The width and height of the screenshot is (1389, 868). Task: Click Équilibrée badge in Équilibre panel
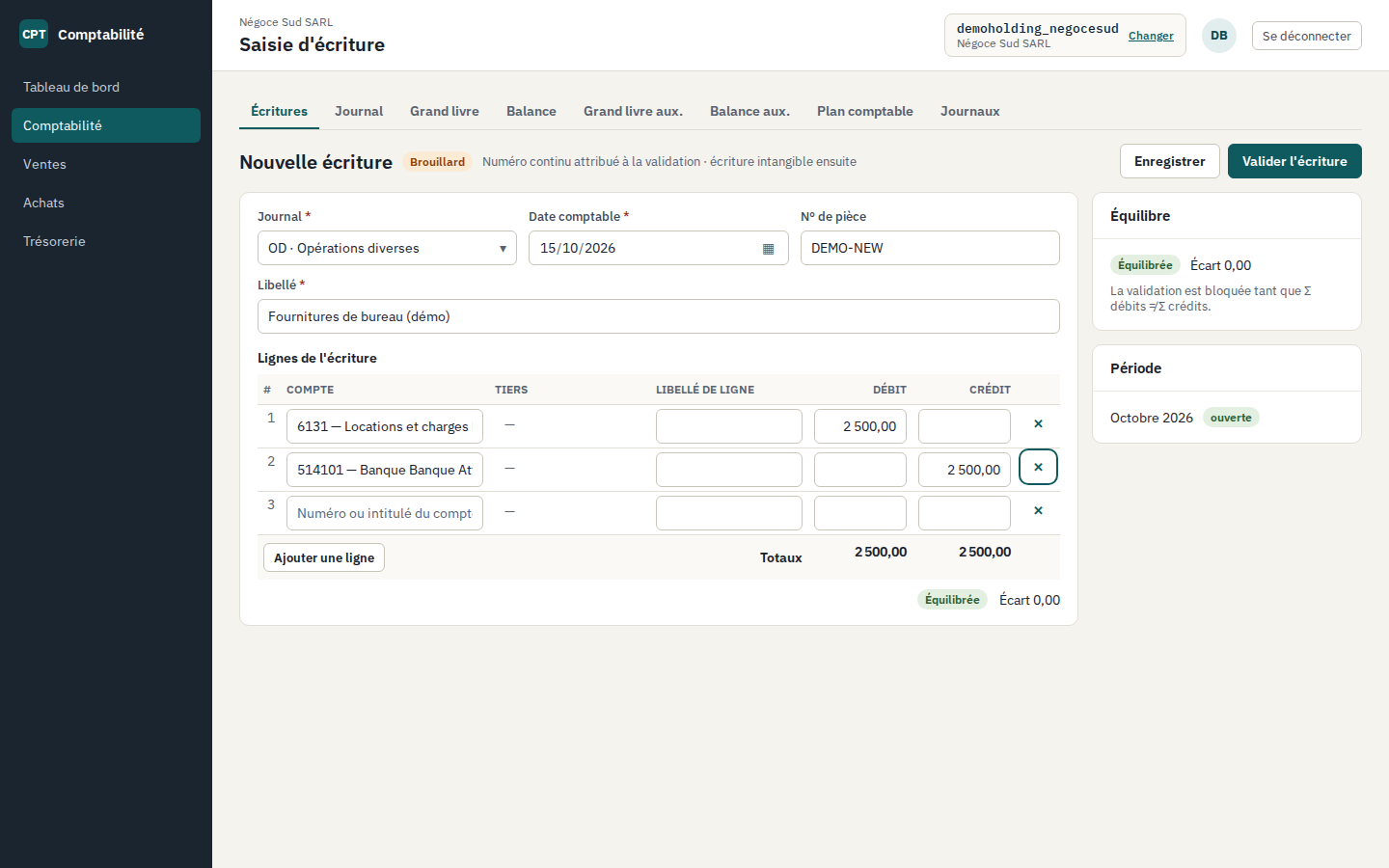pyautogui.click(x=1145, y=265)
